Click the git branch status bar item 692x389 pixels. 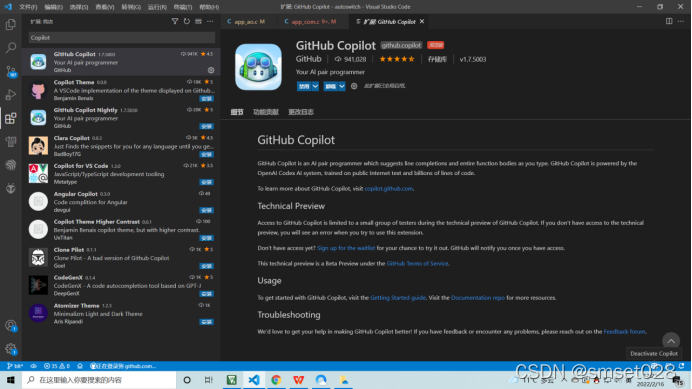[x=15, y=366]
